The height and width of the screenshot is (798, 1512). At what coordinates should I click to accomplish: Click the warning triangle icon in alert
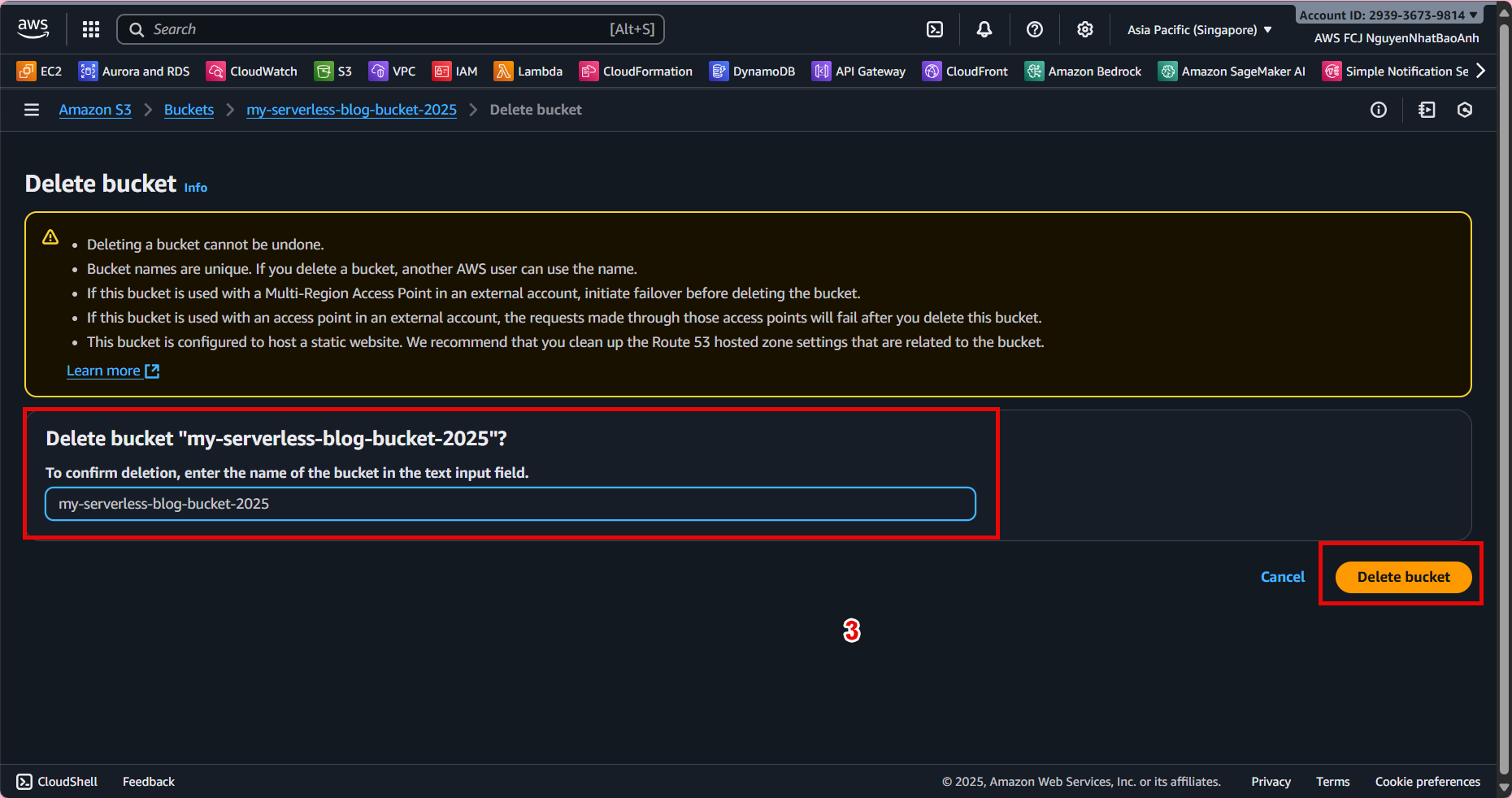(x=50, y=237)
